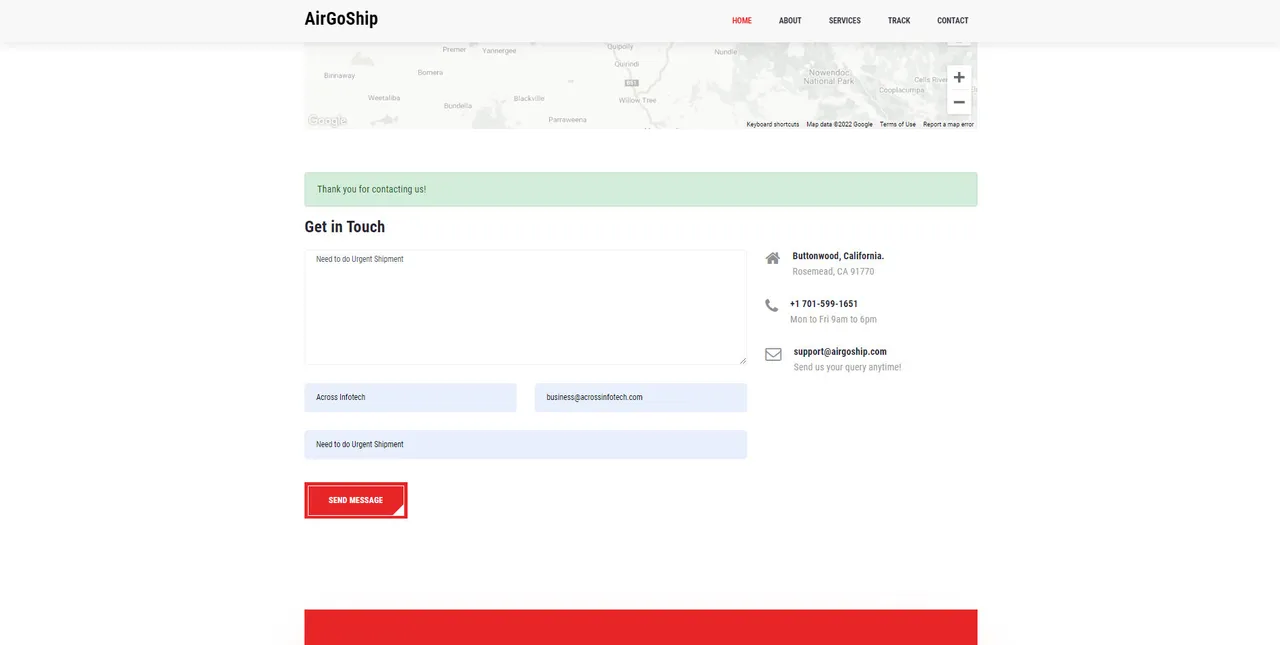Image resolution: width=1280 pixels, height=645 pixels.
Task: Click the phone icon
Action: (771, 305)
